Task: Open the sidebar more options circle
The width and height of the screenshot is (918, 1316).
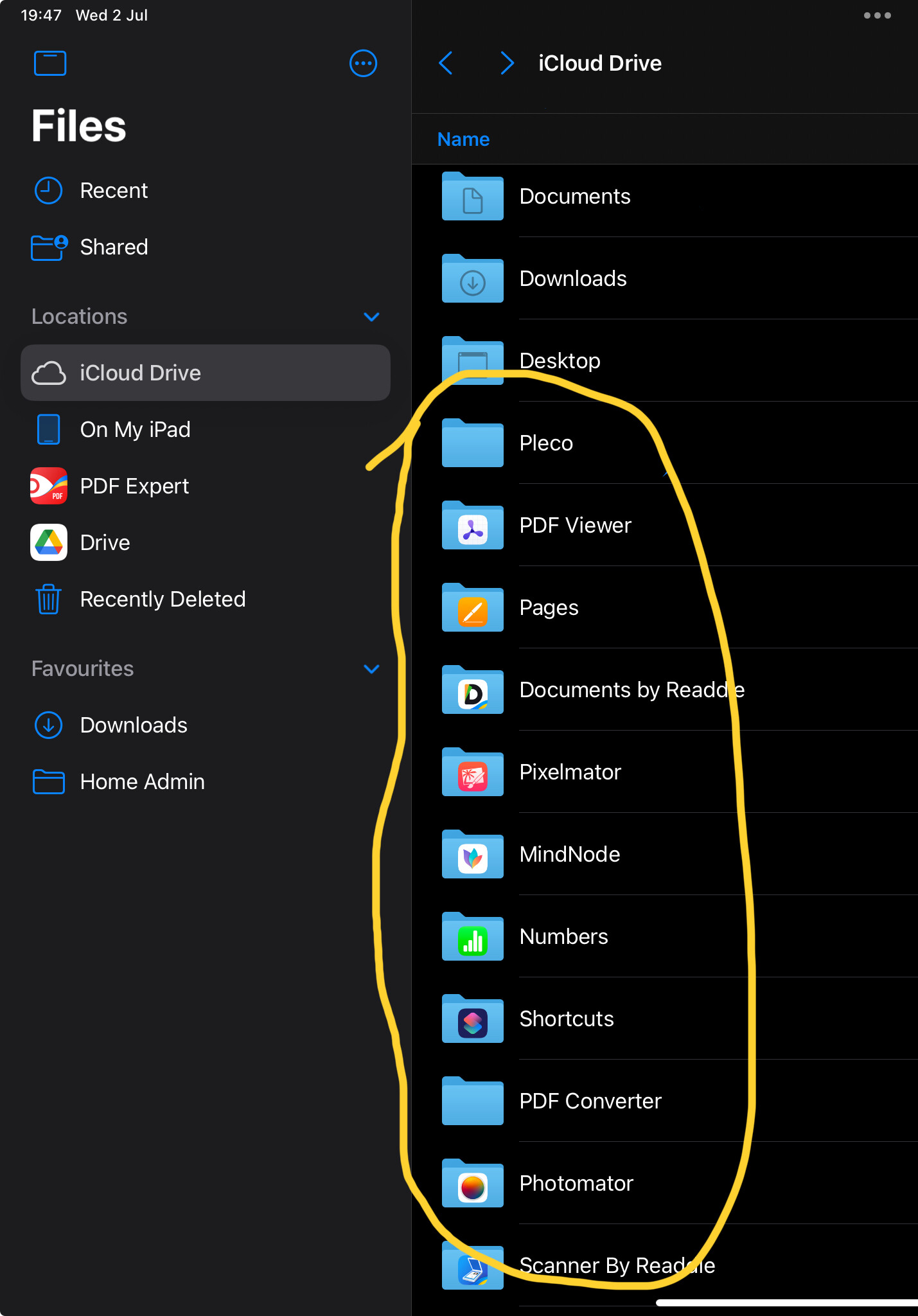Action: tap(363, 63)
